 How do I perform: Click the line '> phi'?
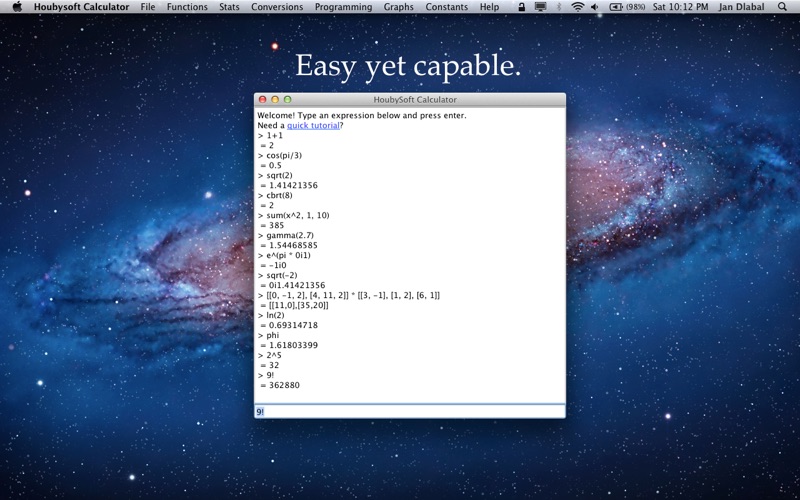pos(268,335)
